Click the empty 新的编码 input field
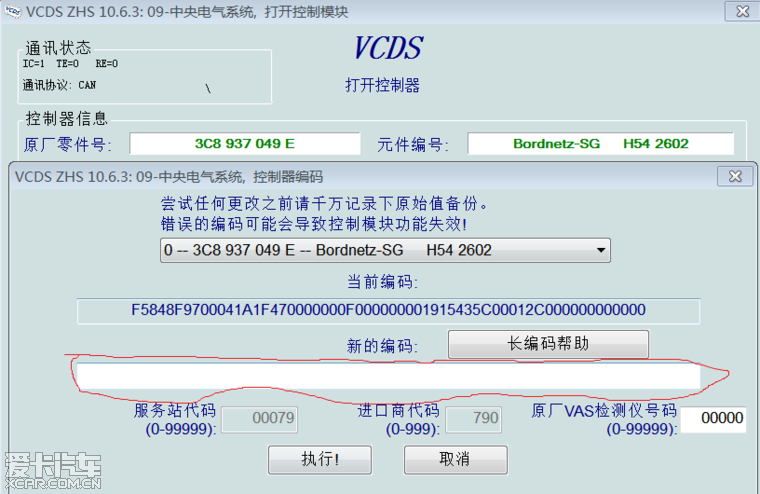Image resolution: width=760 pixels, height=494 pixels. 388,376
